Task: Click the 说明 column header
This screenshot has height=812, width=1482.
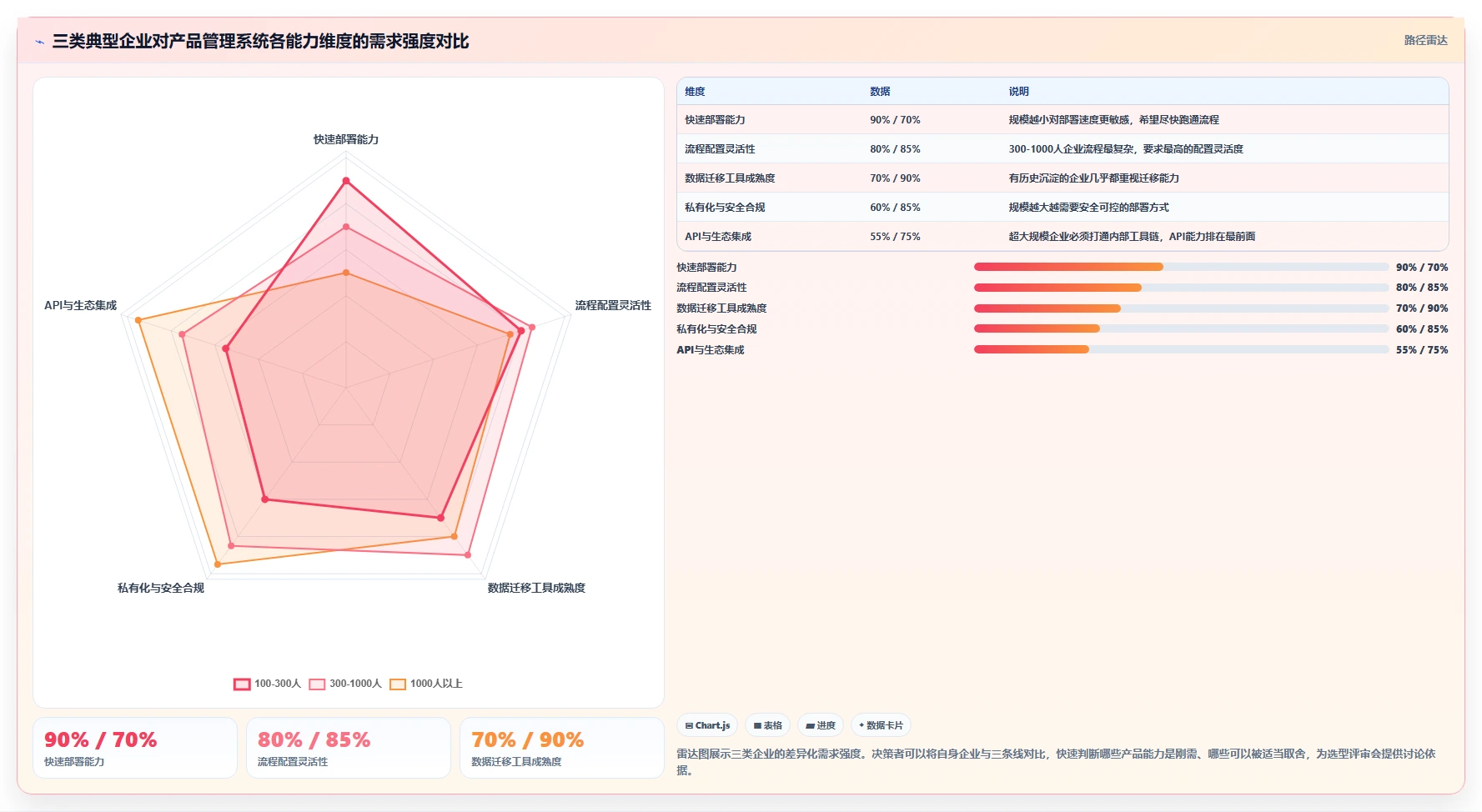Action: [1018, 92]
